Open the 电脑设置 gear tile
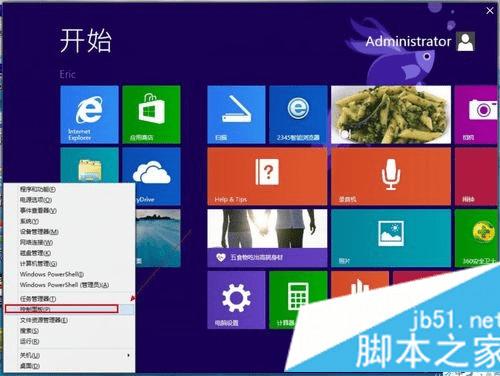This screenshot has height=376, width=500. pos(236,300)
